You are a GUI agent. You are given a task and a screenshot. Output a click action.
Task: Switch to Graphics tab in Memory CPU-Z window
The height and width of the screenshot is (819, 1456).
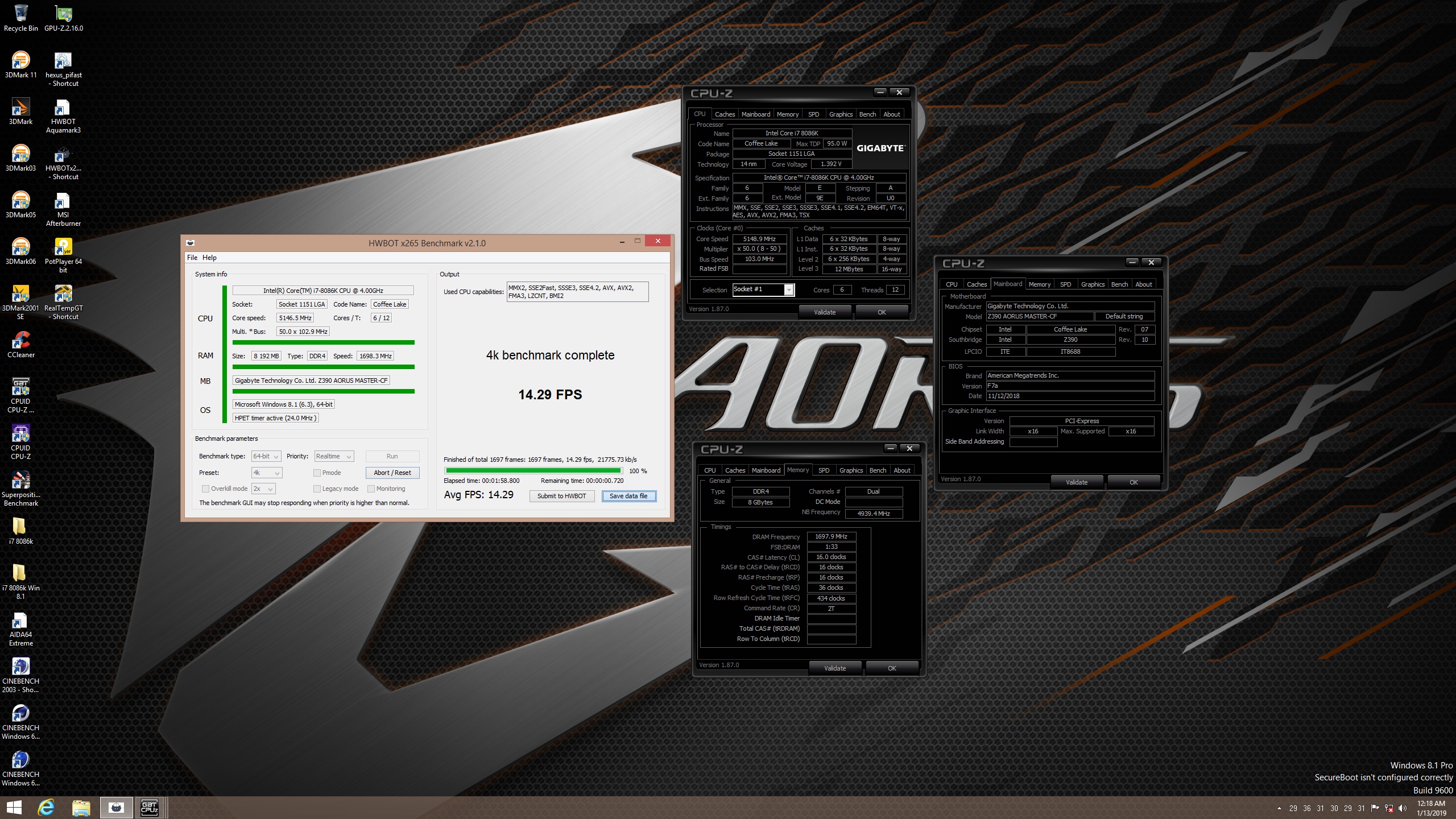click(x=851, y=470)
